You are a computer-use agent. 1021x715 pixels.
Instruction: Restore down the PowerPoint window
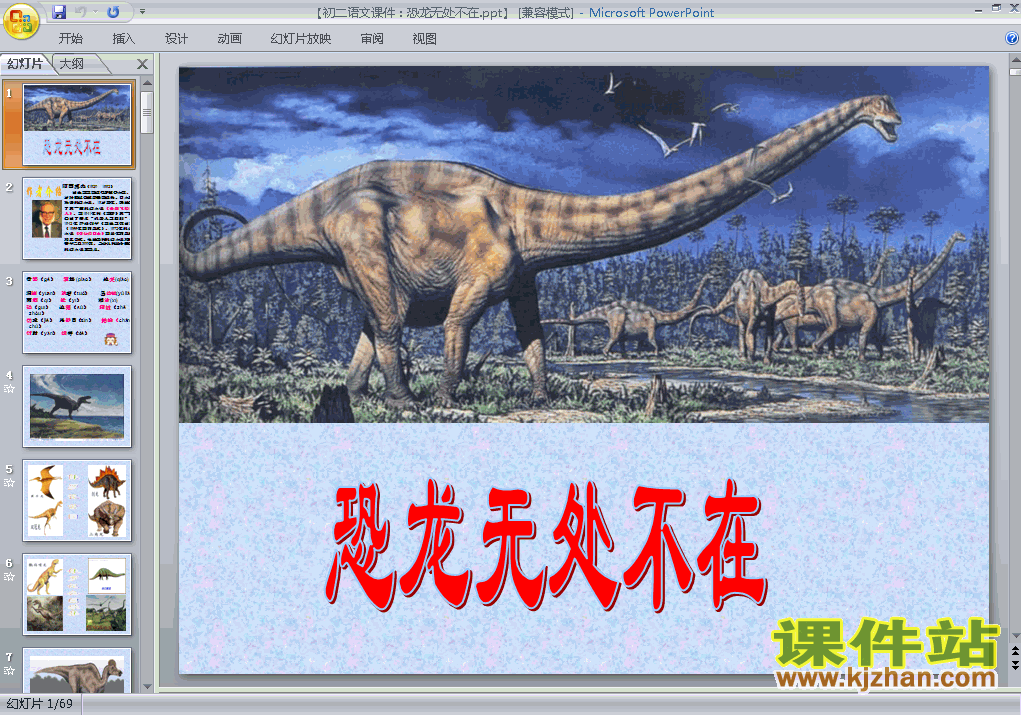coord(996,8)
